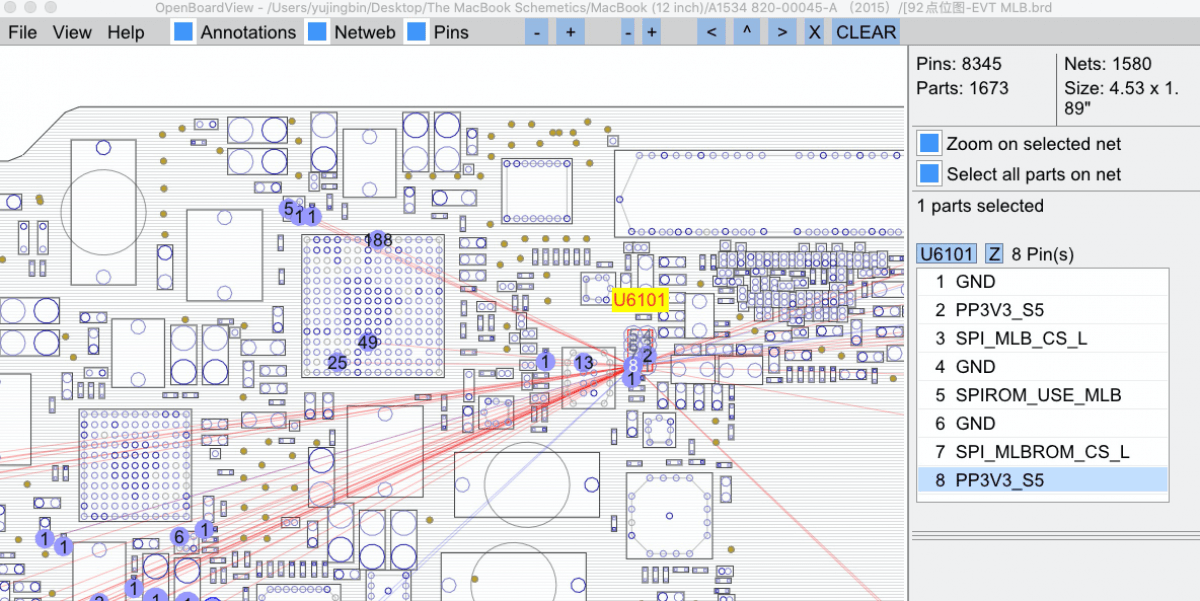The width and height of the screenshot is (1200, 601).
Task: Click the > rotate-right button
Action: tap(781, 32)
